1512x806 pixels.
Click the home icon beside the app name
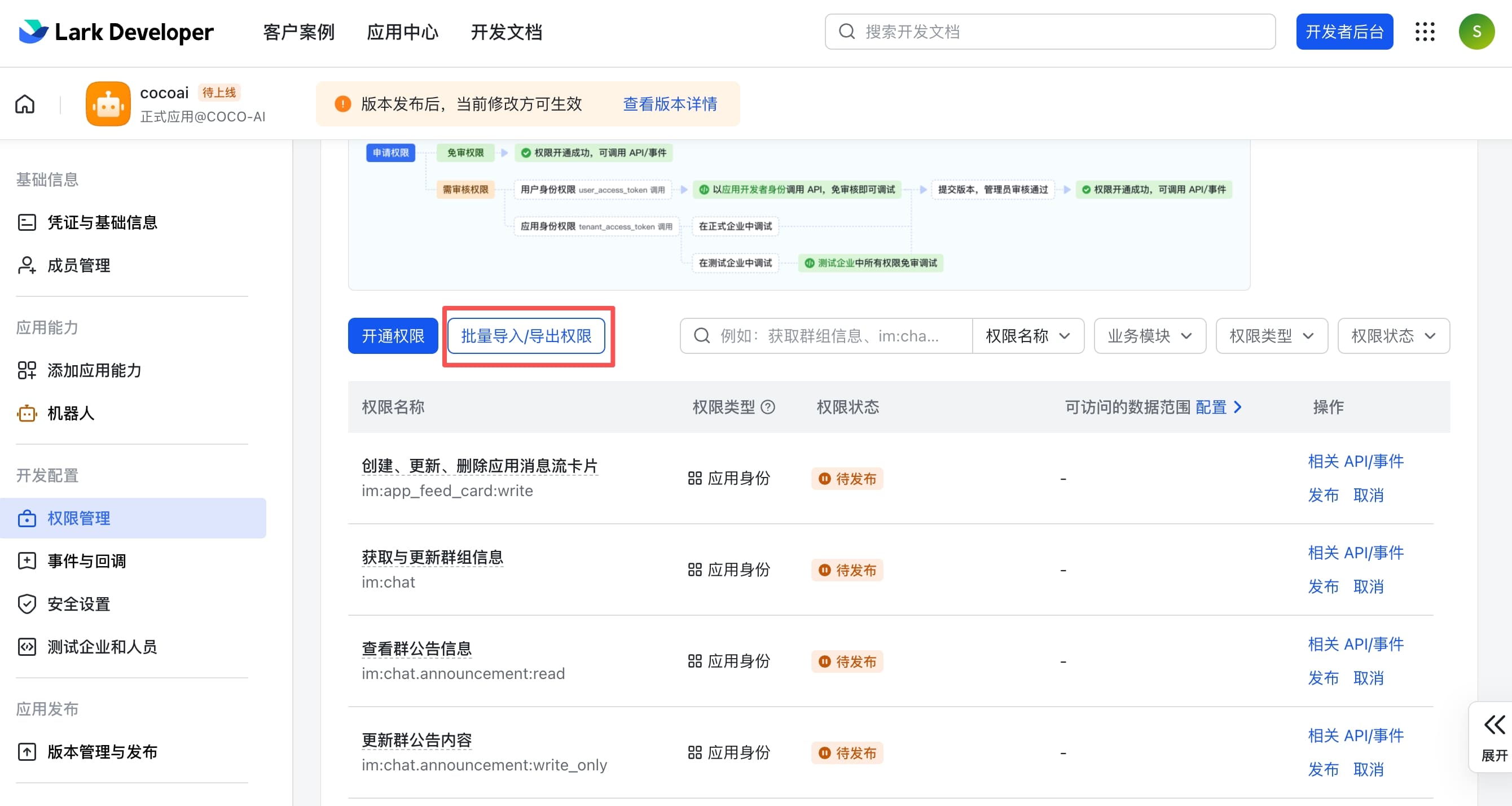[x=24, y=103]
